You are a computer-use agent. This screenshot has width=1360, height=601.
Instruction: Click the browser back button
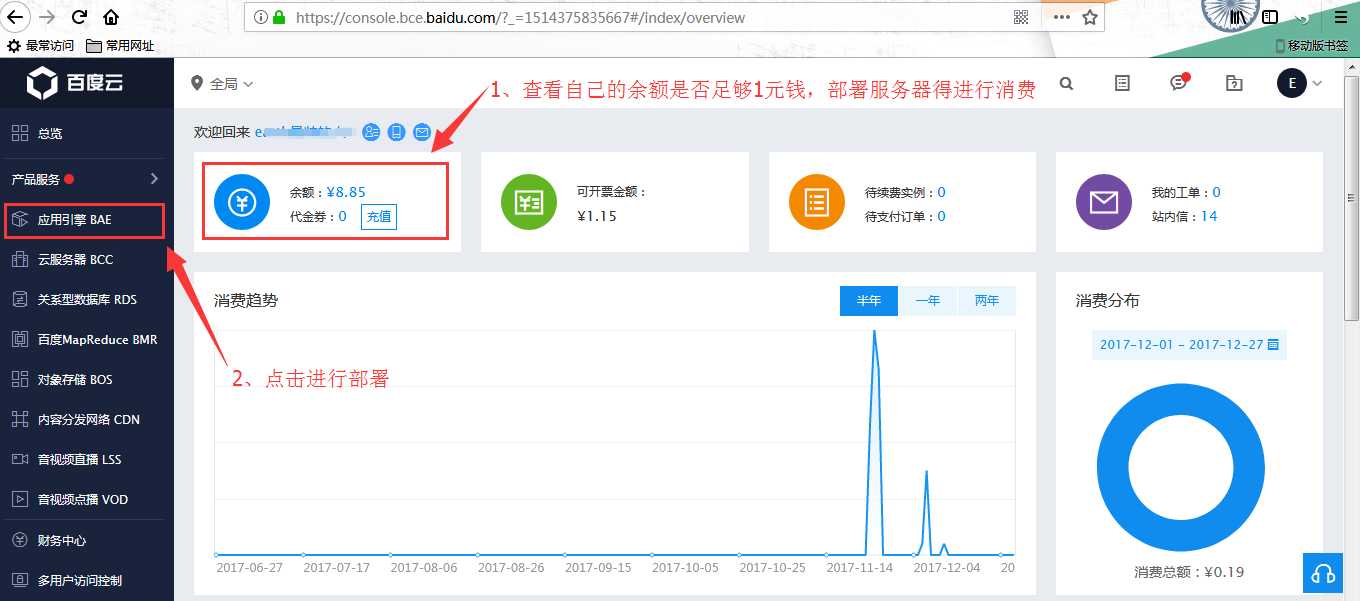pyautogui.click(x=15, y=18)
